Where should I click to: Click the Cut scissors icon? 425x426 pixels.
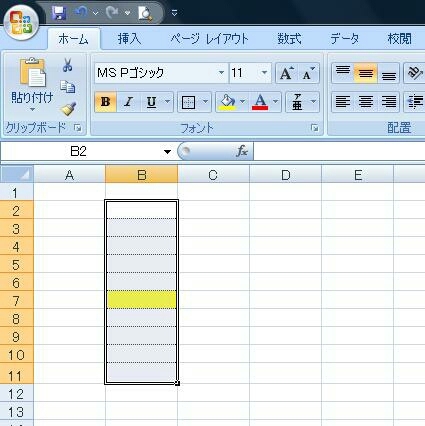click(67, 65)
